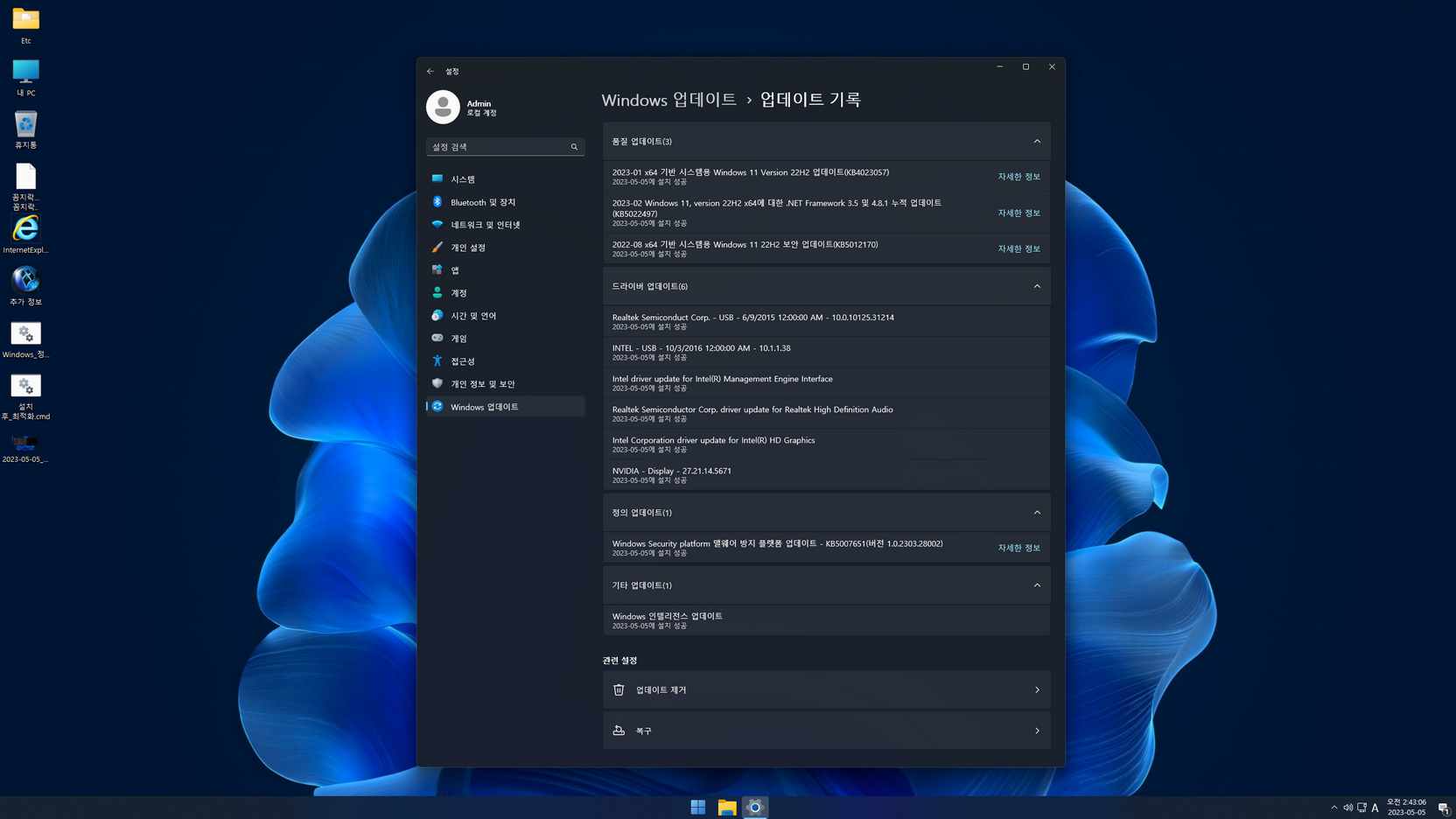1456x819 pixels.
Task: Select the Realtek High Definition Audio entry
Action: (826, 413)
